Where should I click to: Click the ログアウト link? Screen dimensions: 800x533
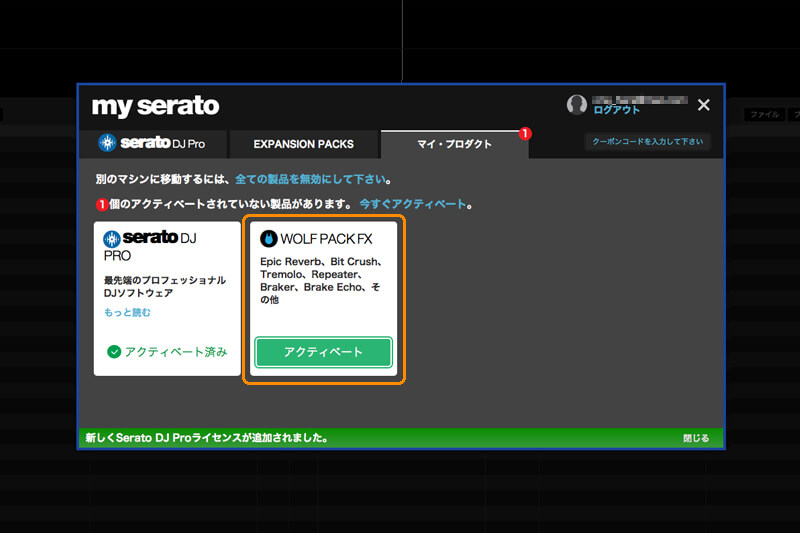(x=616, y=110)
